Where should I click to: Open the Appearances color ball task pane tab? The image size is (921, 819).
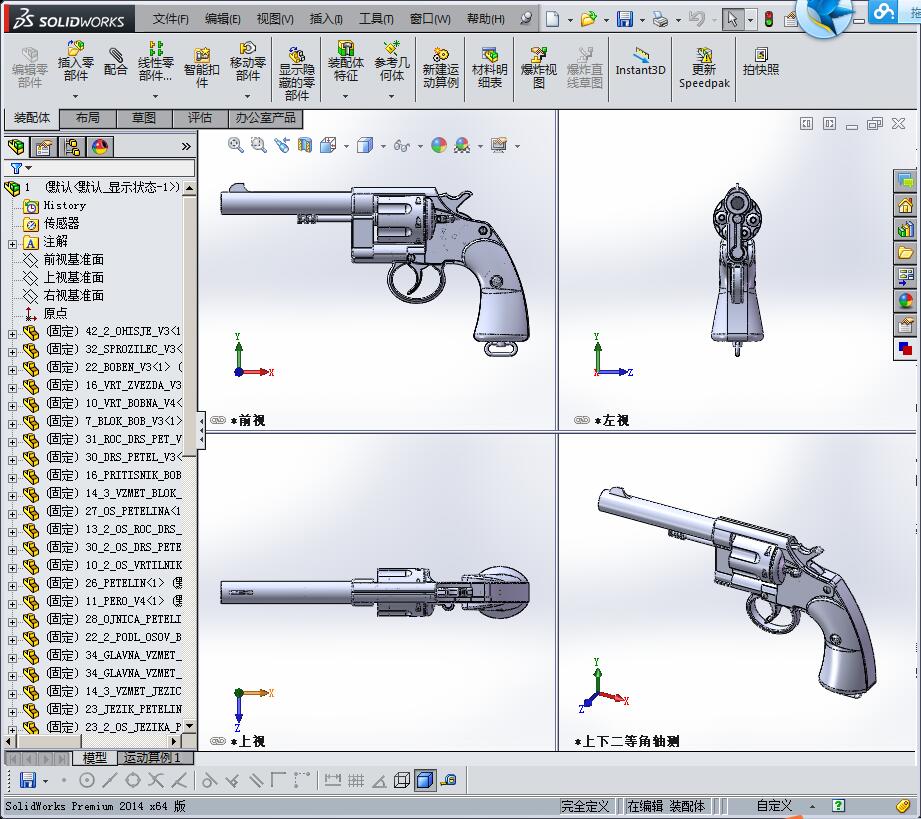pyautogui.click(x=905, y=299)
